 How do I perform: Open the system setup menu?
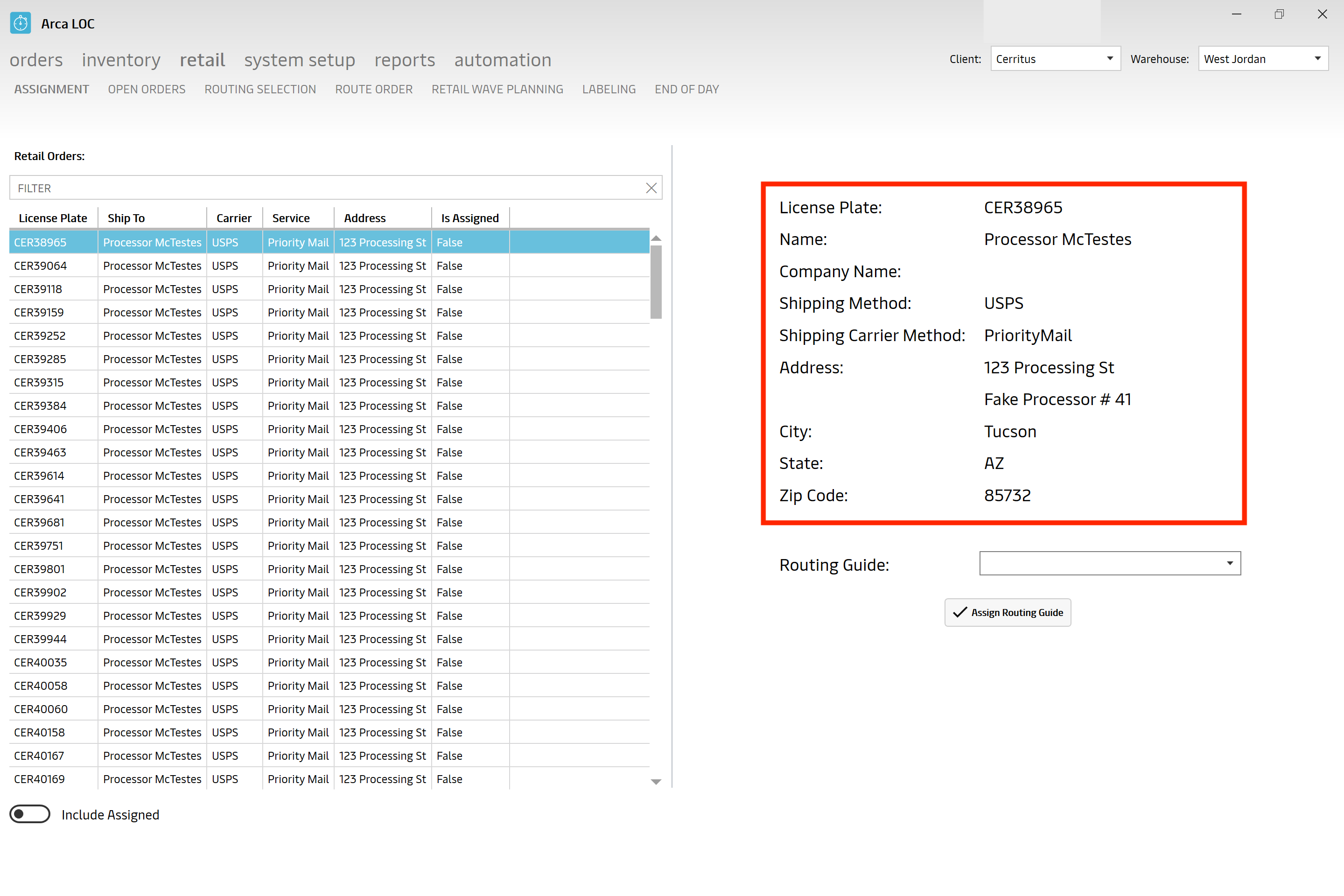pos(300,60)
